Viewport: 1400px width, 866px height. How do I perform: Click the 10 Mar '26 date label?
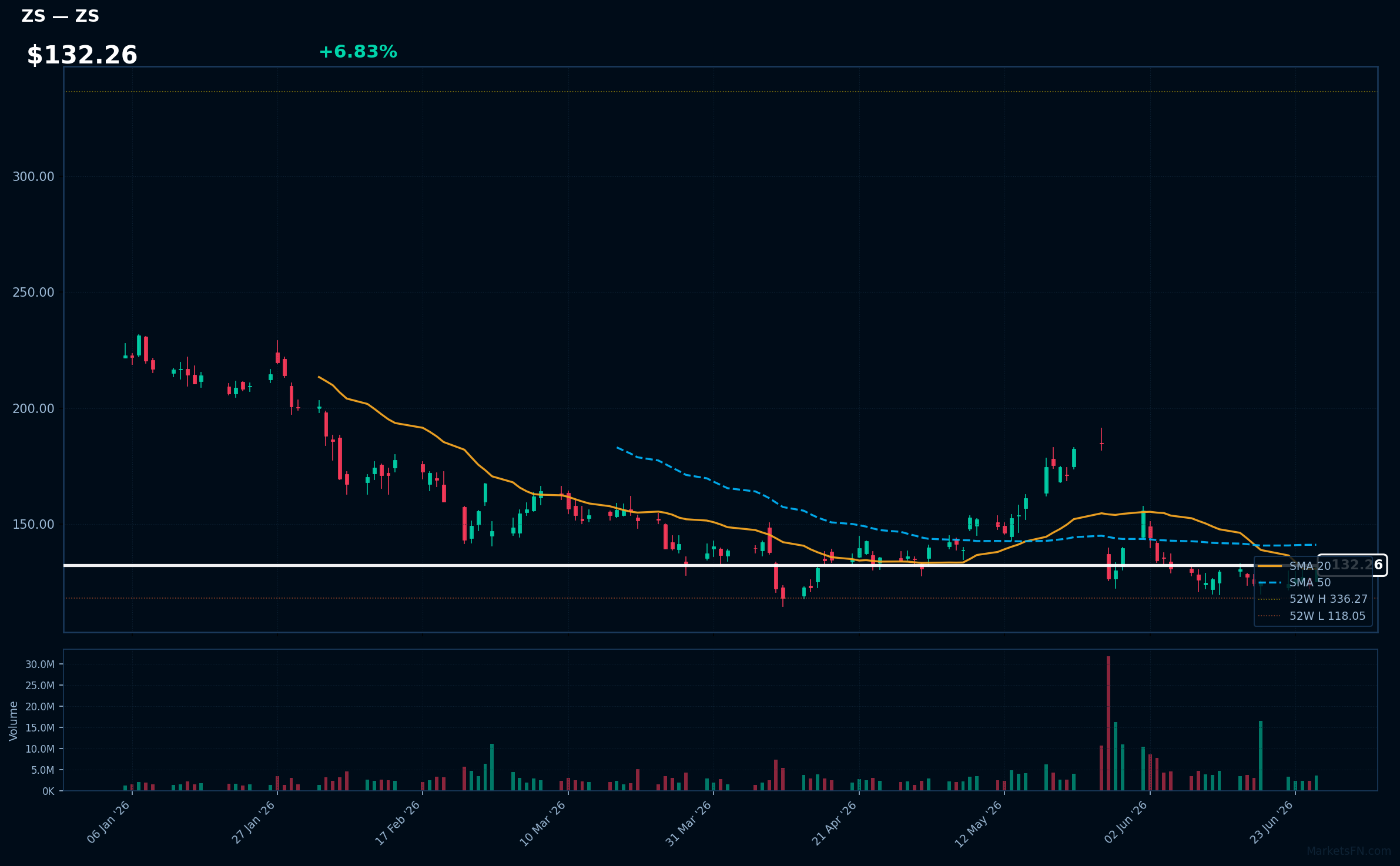pos(543,823)
